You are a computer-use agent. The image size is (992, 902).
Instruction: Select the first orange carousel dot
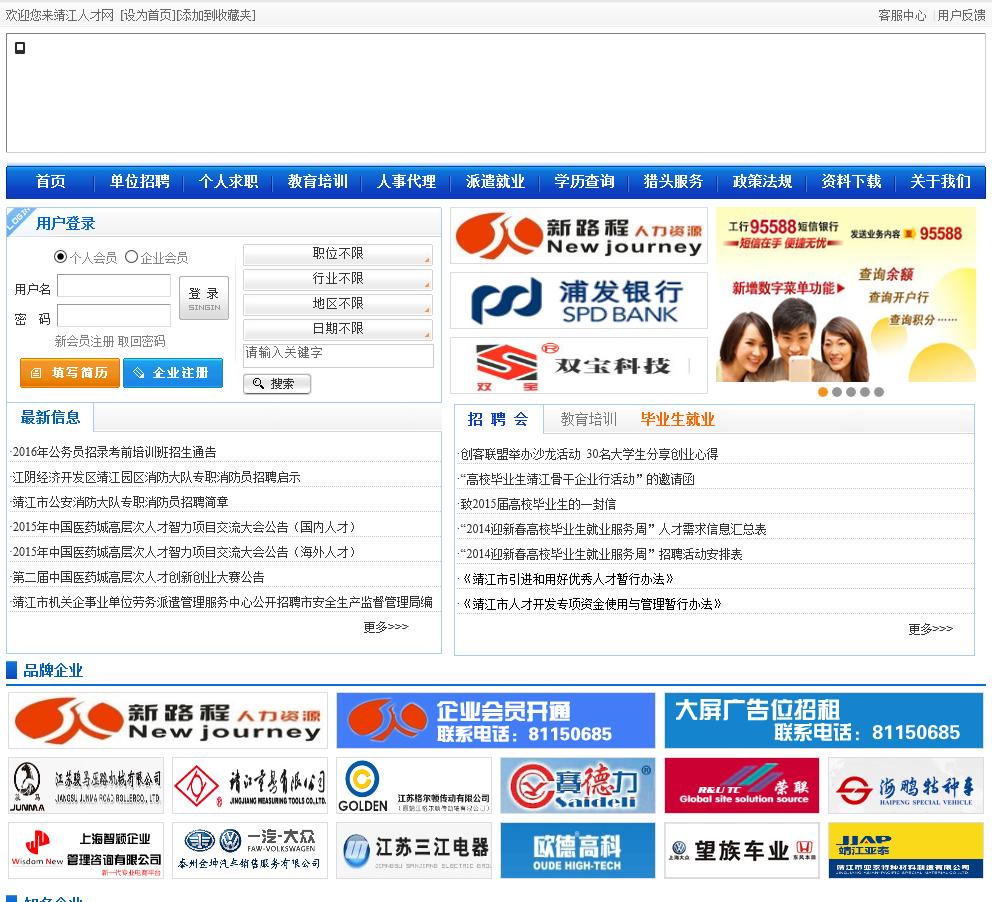click(x=823, y=392)
